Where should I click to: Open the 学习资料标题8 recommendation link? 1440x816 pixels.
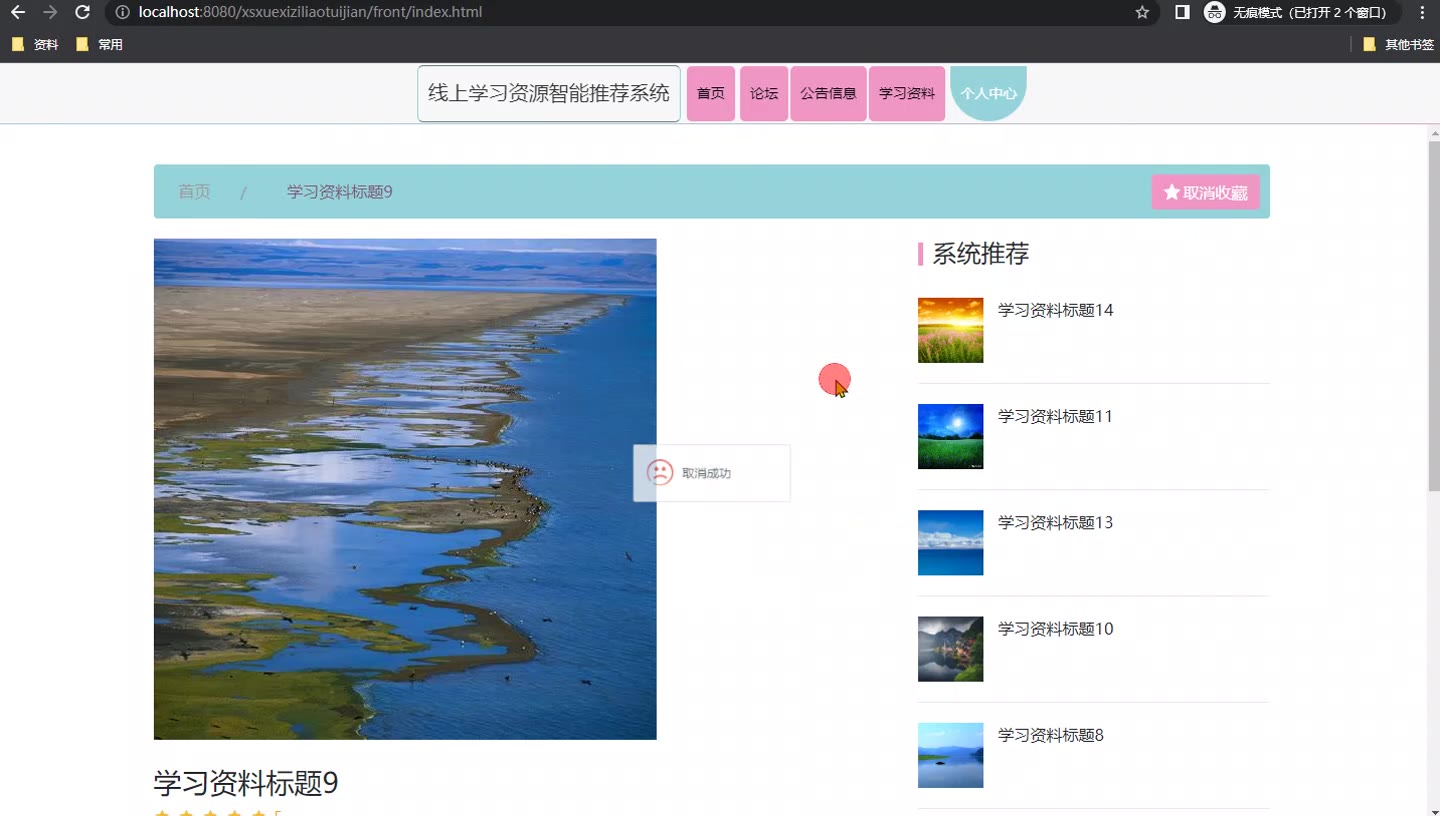[x=1051, y=735]
